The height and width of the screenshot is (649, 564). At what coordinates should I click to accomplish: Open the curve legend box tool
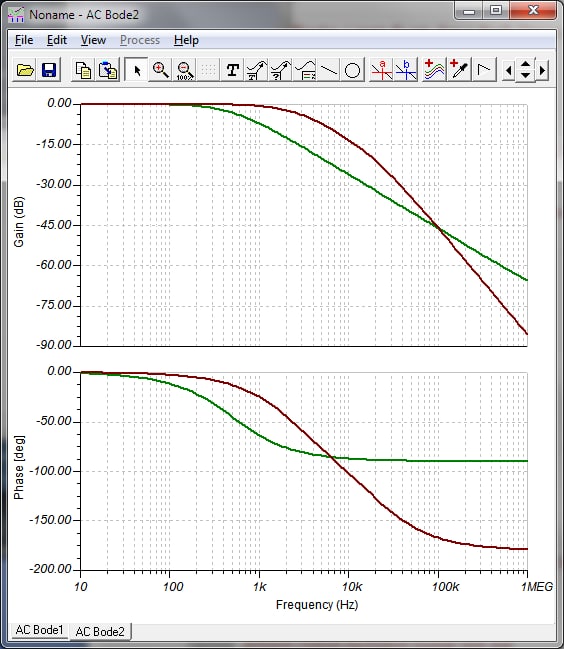coord(305,70)
